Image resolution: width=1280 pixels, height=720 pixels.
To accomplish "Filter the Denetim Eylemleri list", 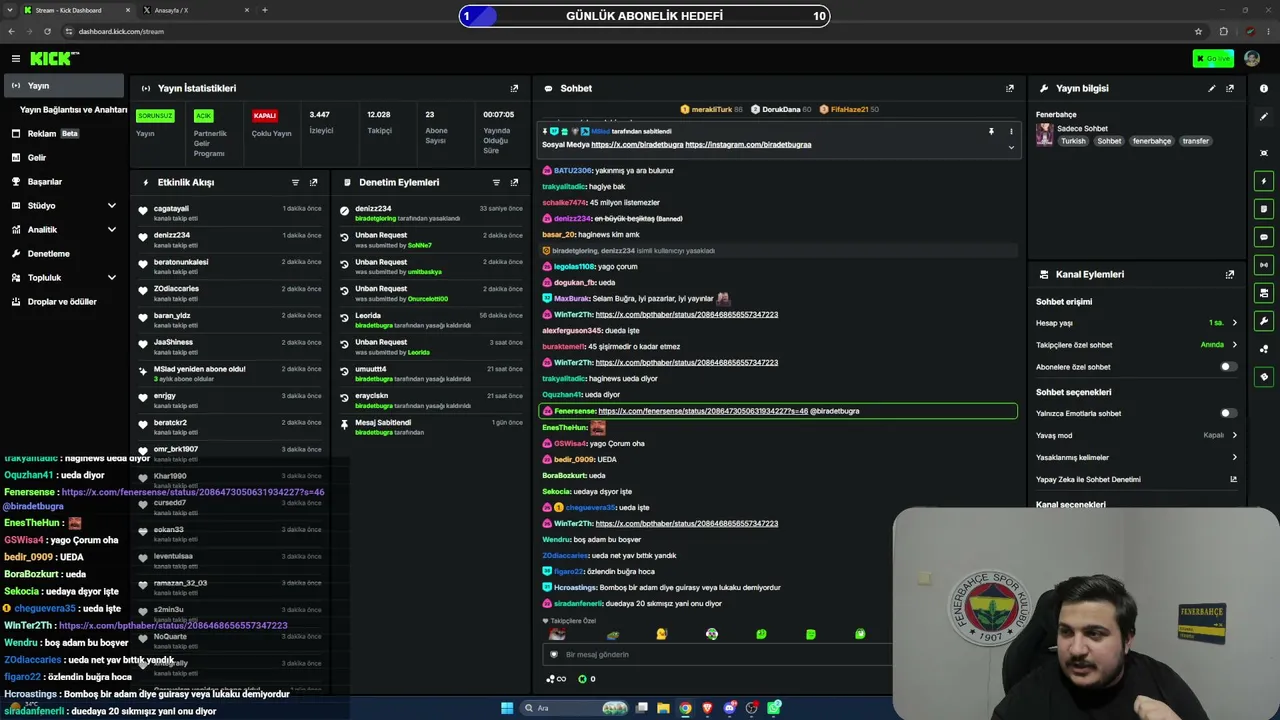I will (x=496, y=183).
